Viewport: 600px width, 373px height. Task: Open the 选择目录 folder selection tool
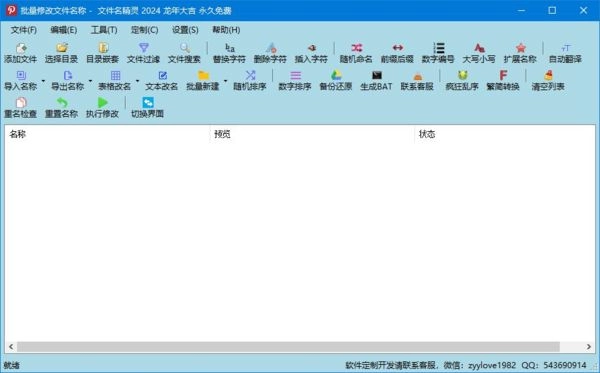pyautogui.click(x=61, y=53)
